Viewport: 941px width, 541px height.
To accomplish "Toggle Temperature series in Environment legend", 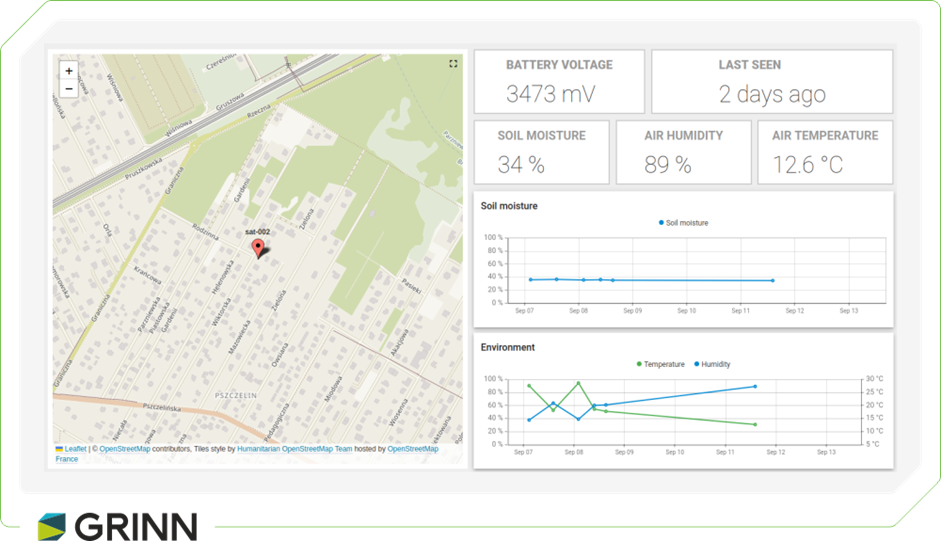I will pyautogui.click(x=661, y=364).
